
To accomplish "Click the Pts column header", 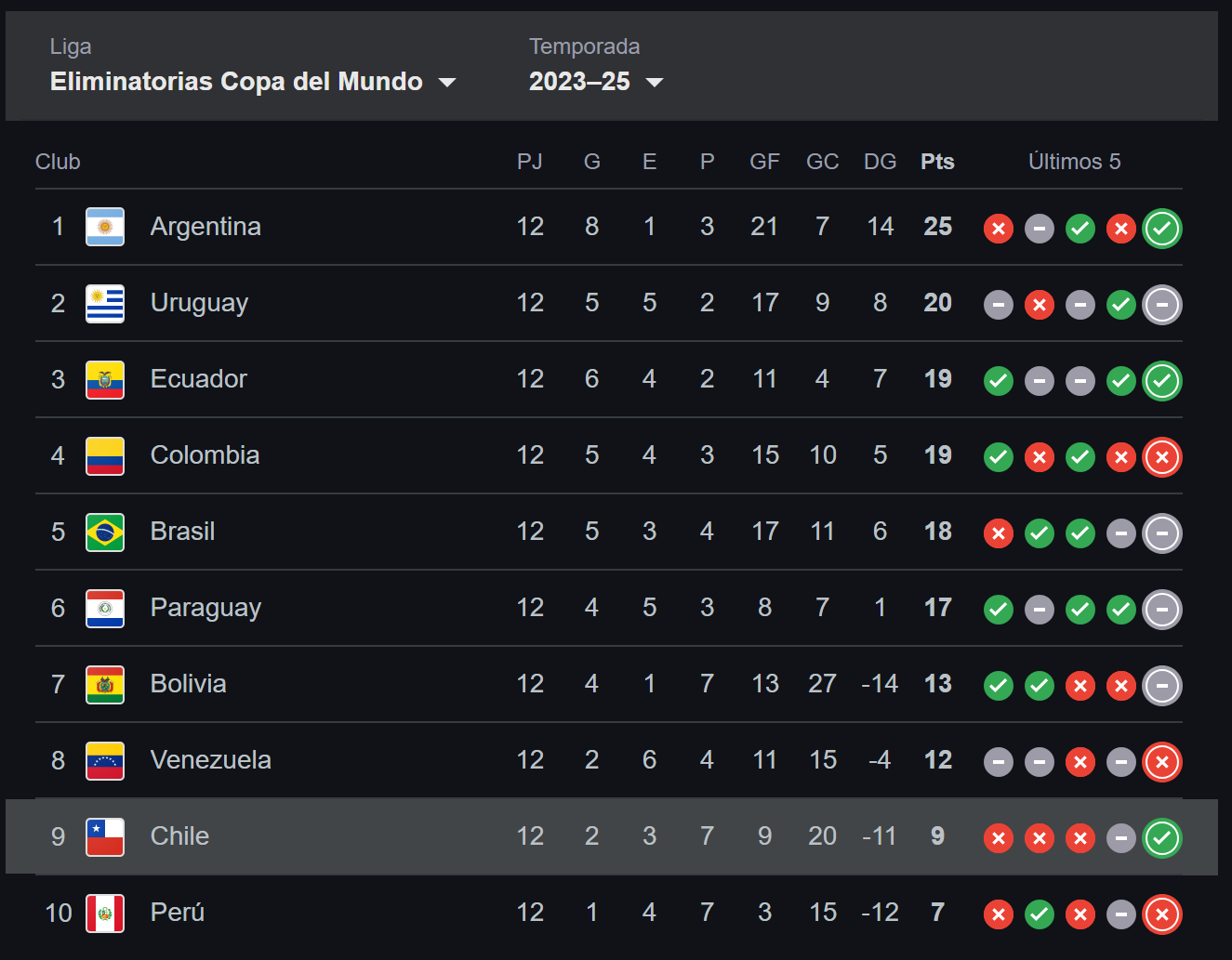I will click(x=937, y=162).
